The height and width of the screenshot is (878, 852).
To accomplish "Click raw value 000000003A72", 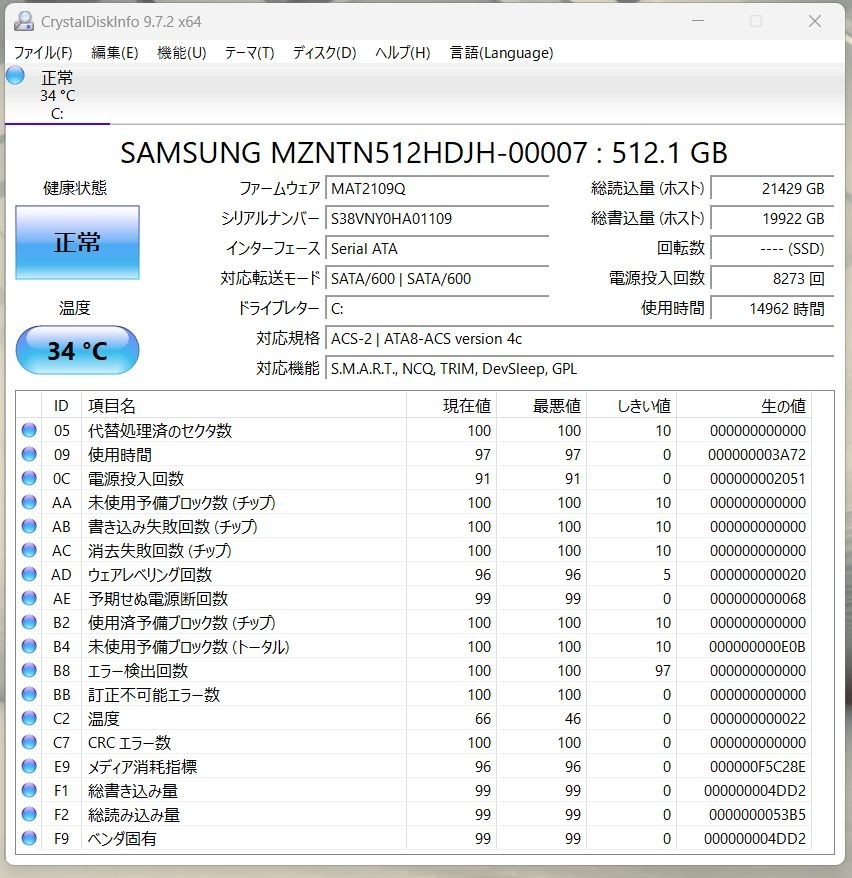I will click(757, 455).
